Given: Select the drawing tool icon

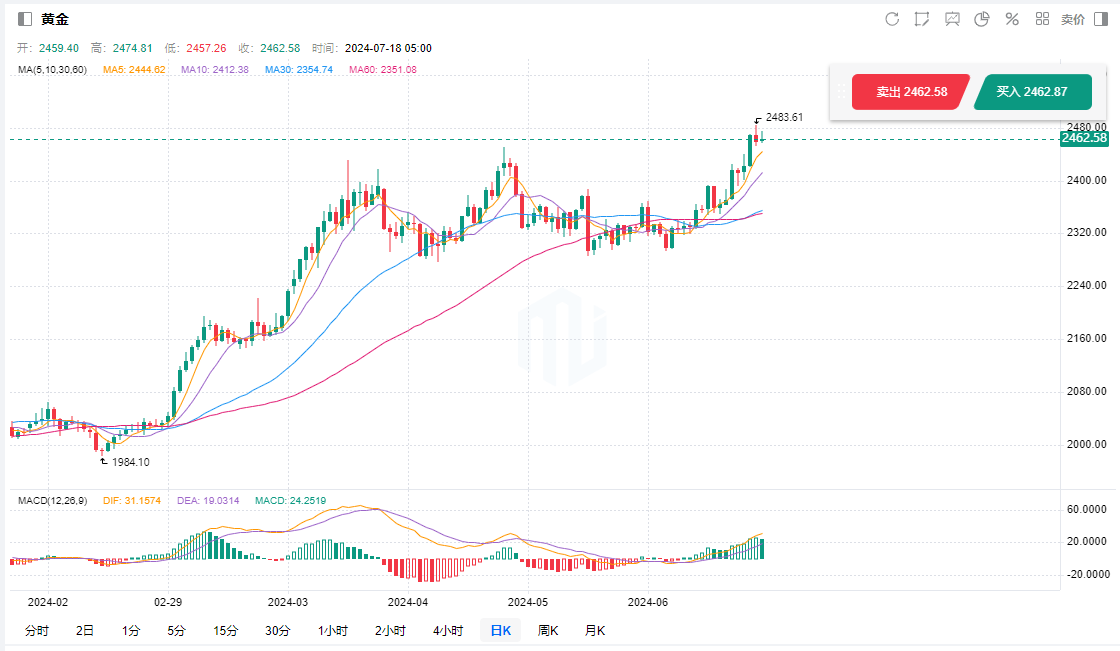Looking at the screenshot, I should [x=921, y=19].
